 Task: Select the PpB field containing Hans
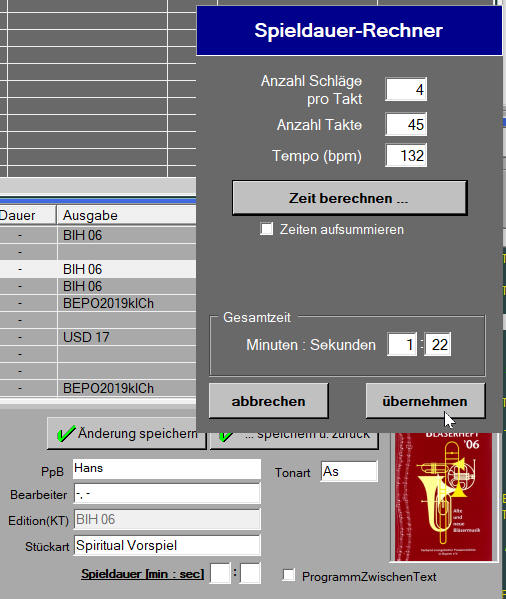click(x=167, y=469)
